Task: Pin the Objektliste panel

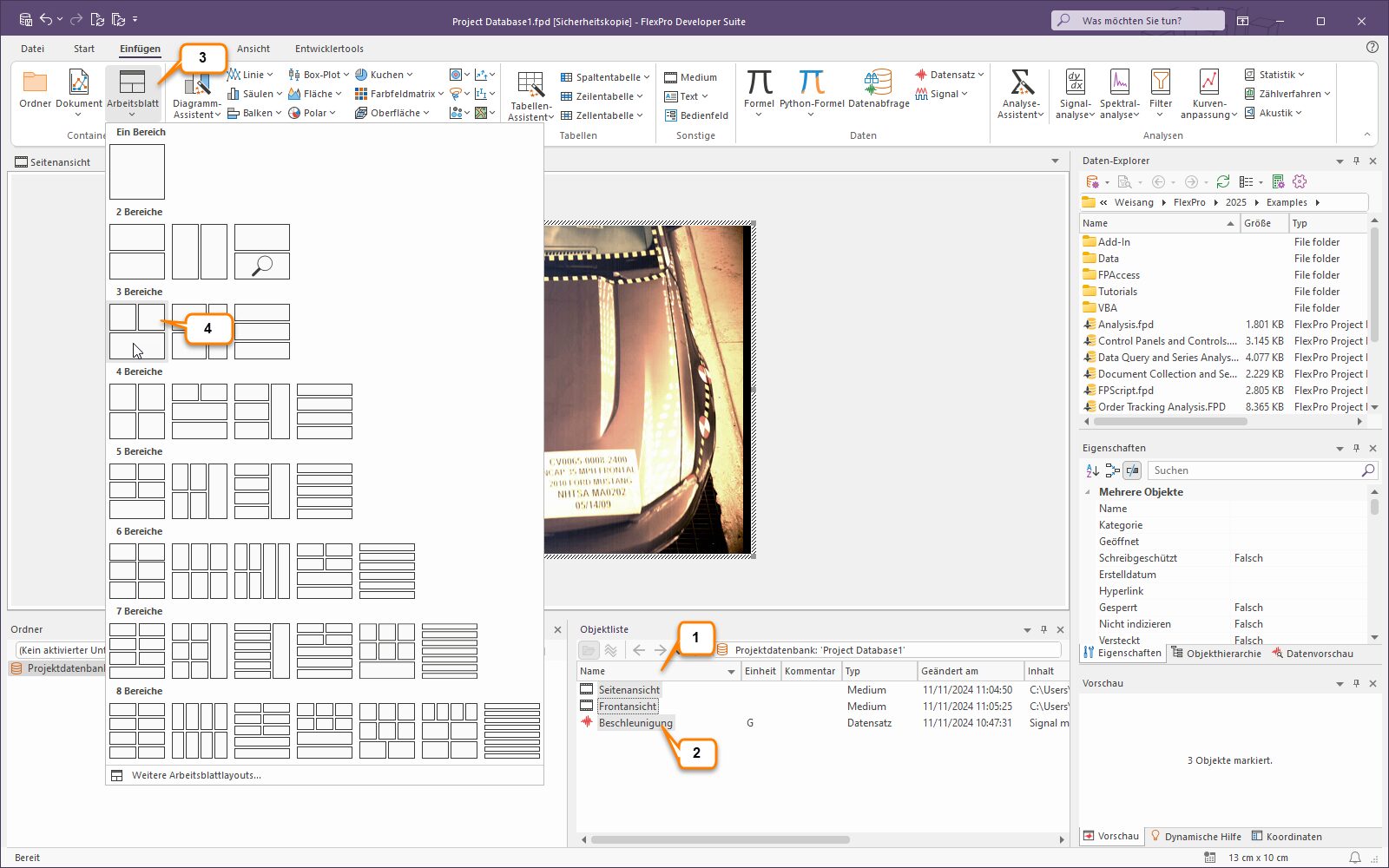Action: click(x=1043, y=629)
